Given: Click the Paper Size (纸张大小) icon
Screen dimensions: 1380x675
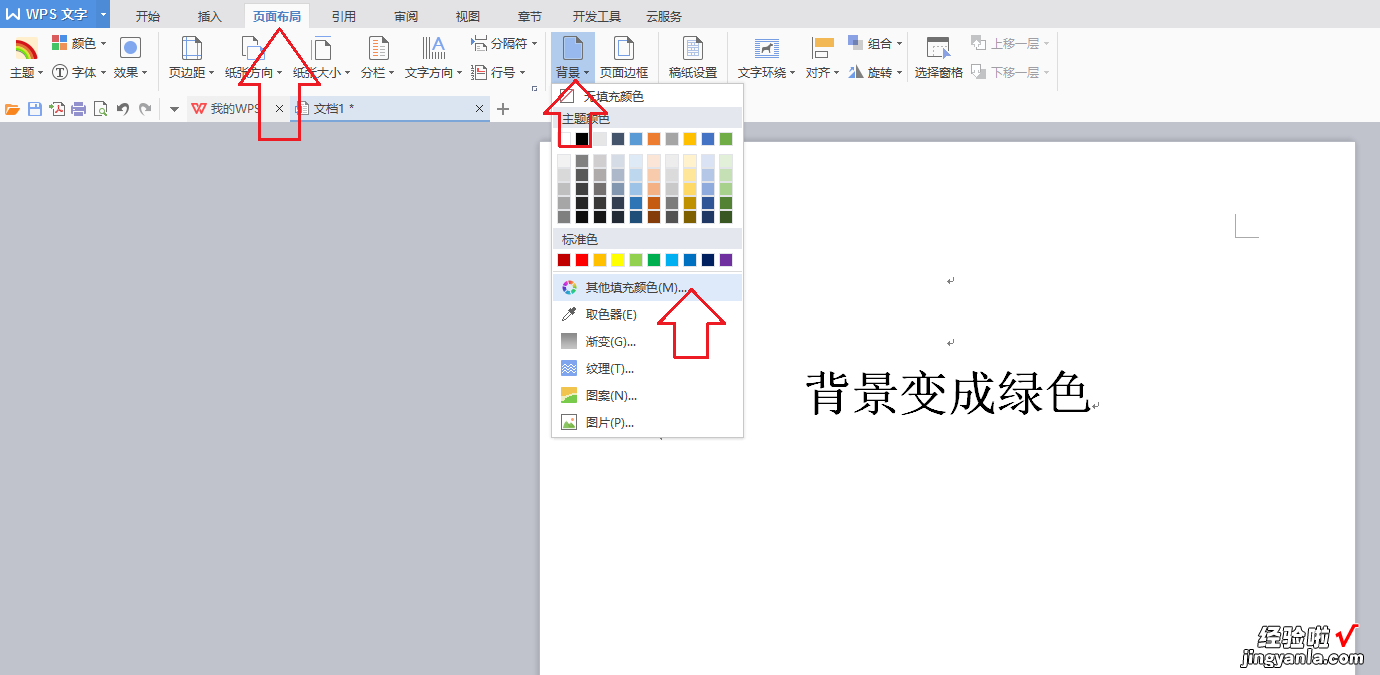Looking at the screenshot, I should click(322, 48).
